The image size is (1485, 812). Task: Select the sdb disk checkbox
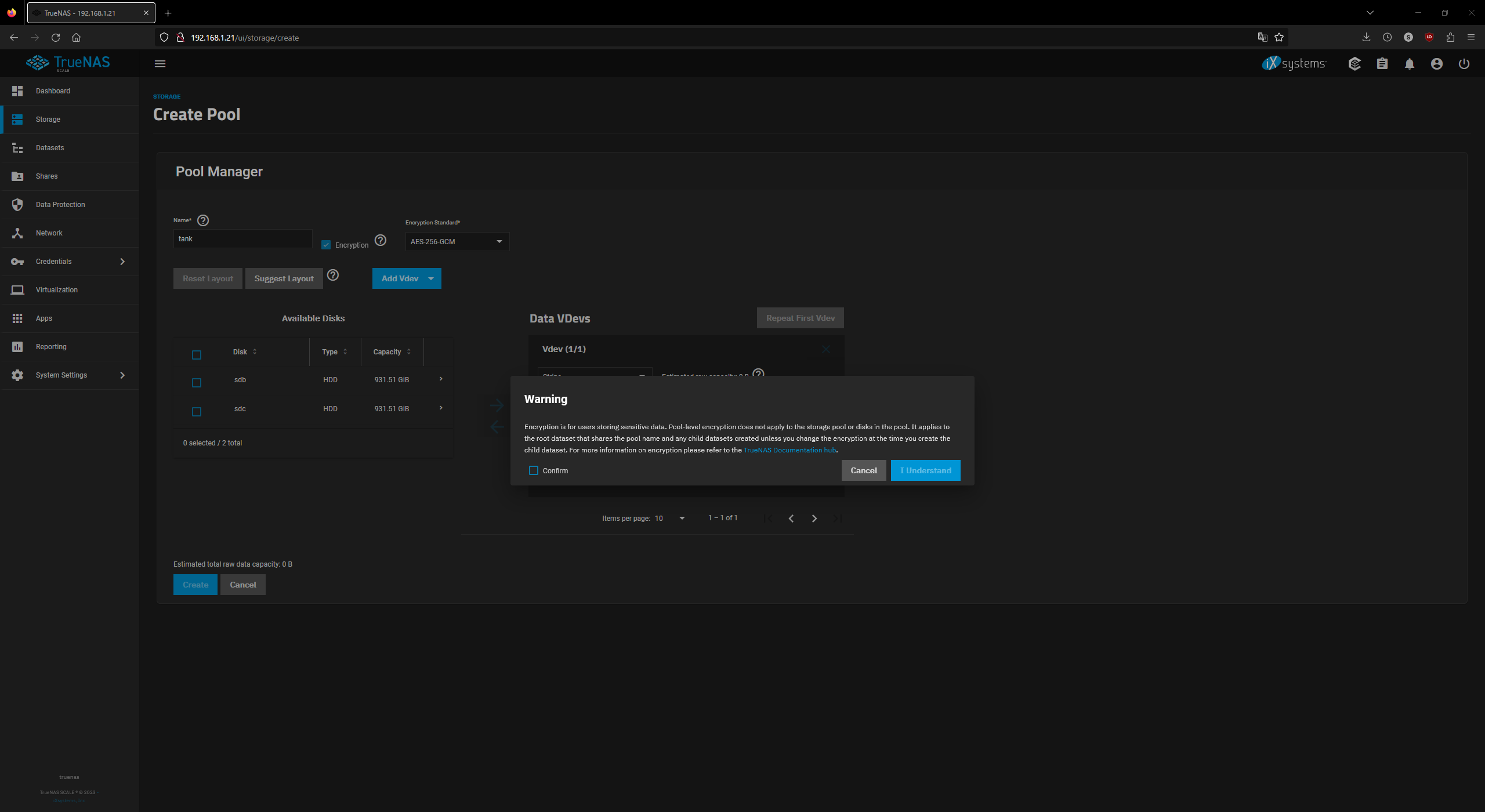click(197, 383)
